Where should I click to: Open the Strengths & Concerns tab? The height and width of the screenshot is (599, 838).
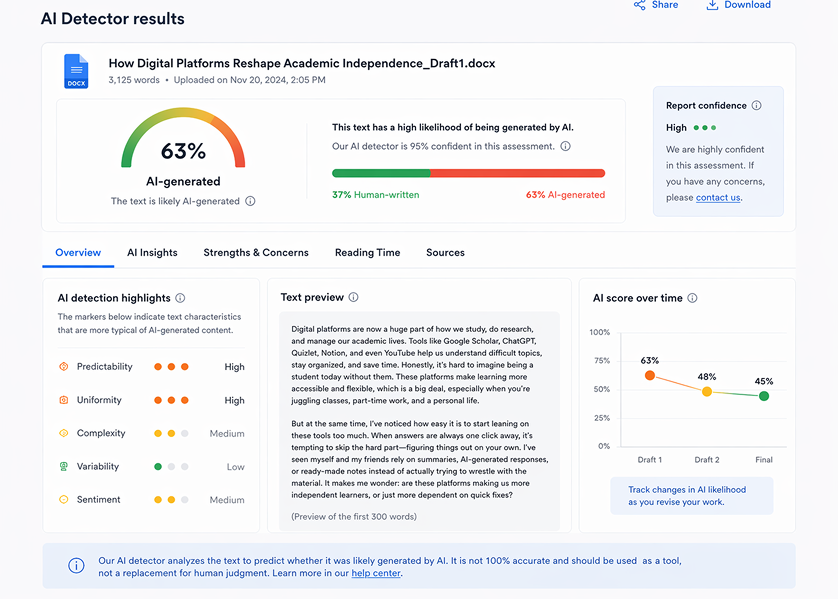click(x=256, y=253)
